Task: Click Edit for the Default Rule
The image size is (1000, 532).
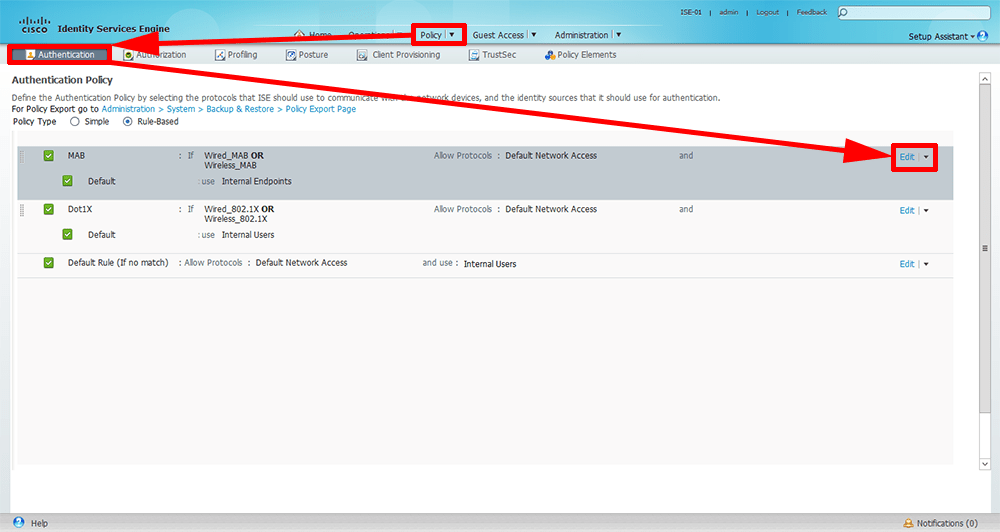Action: pos(907,264)
